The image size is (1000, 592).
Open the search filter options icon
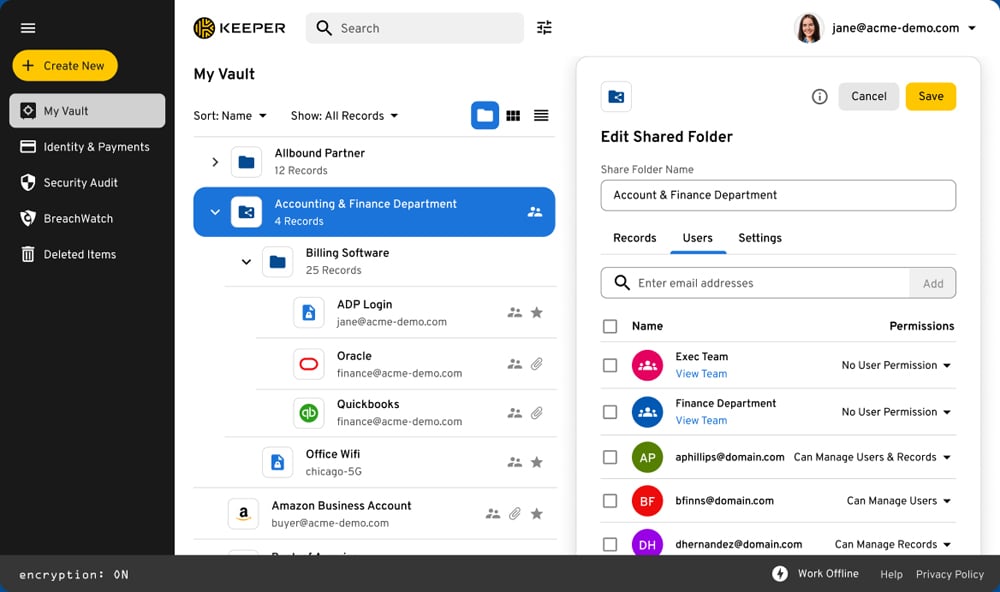(x=544, y=28)
